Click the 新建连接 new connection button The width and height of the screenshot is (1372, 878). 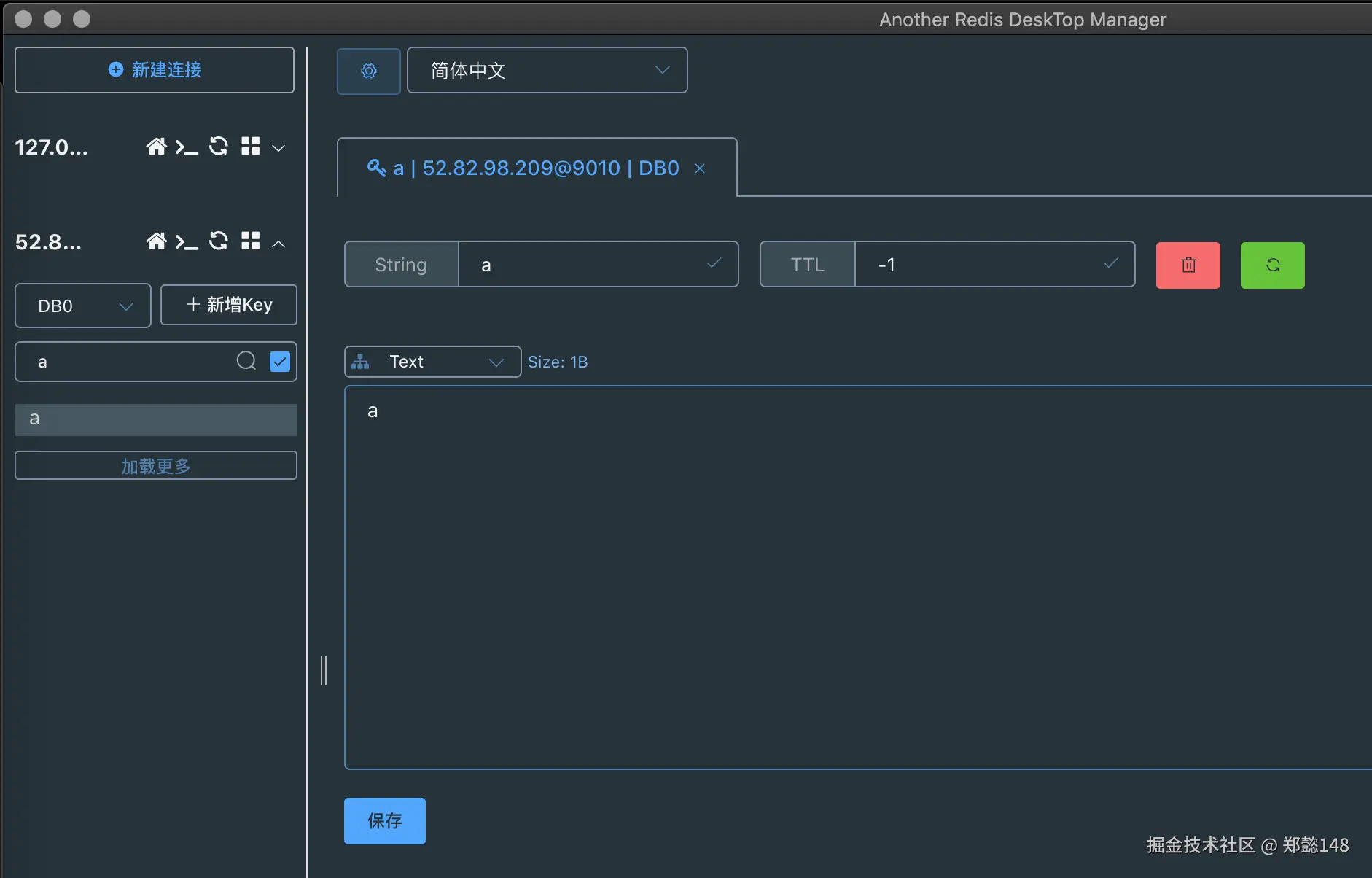pos(155,70)
